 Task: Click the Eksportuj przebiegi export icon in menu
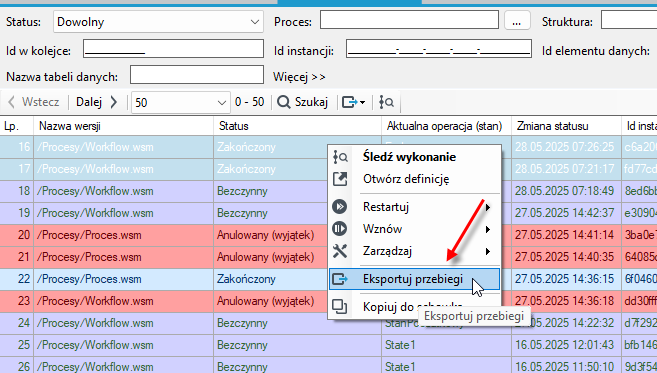[x=340, y=279]
